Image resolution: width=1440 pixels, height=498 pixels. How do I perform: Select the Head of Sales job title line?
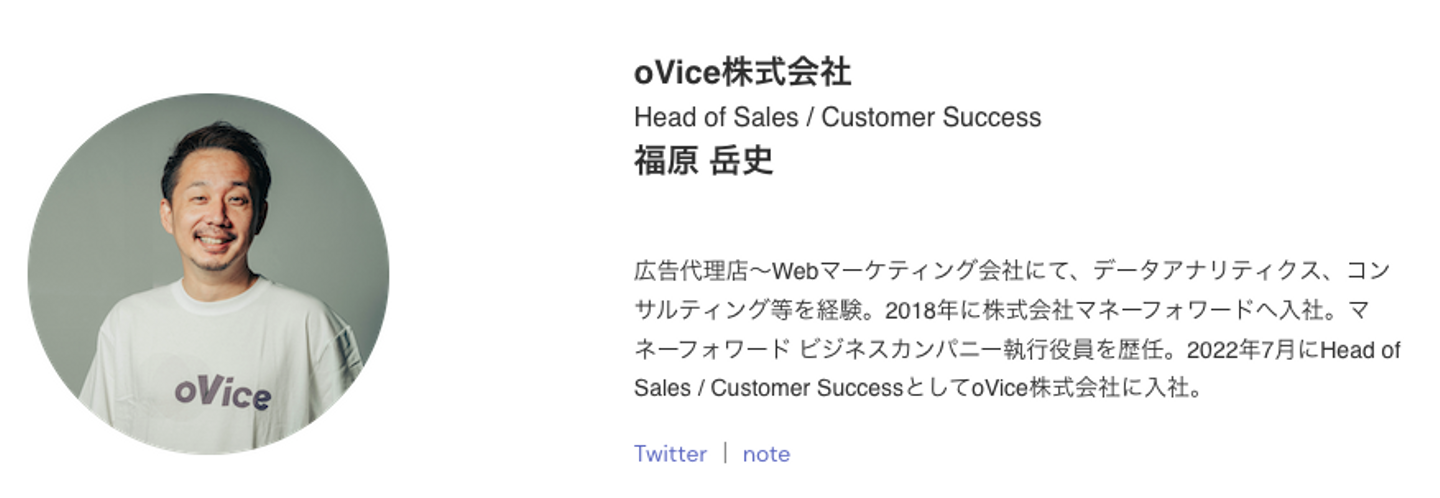coord(837,118)
